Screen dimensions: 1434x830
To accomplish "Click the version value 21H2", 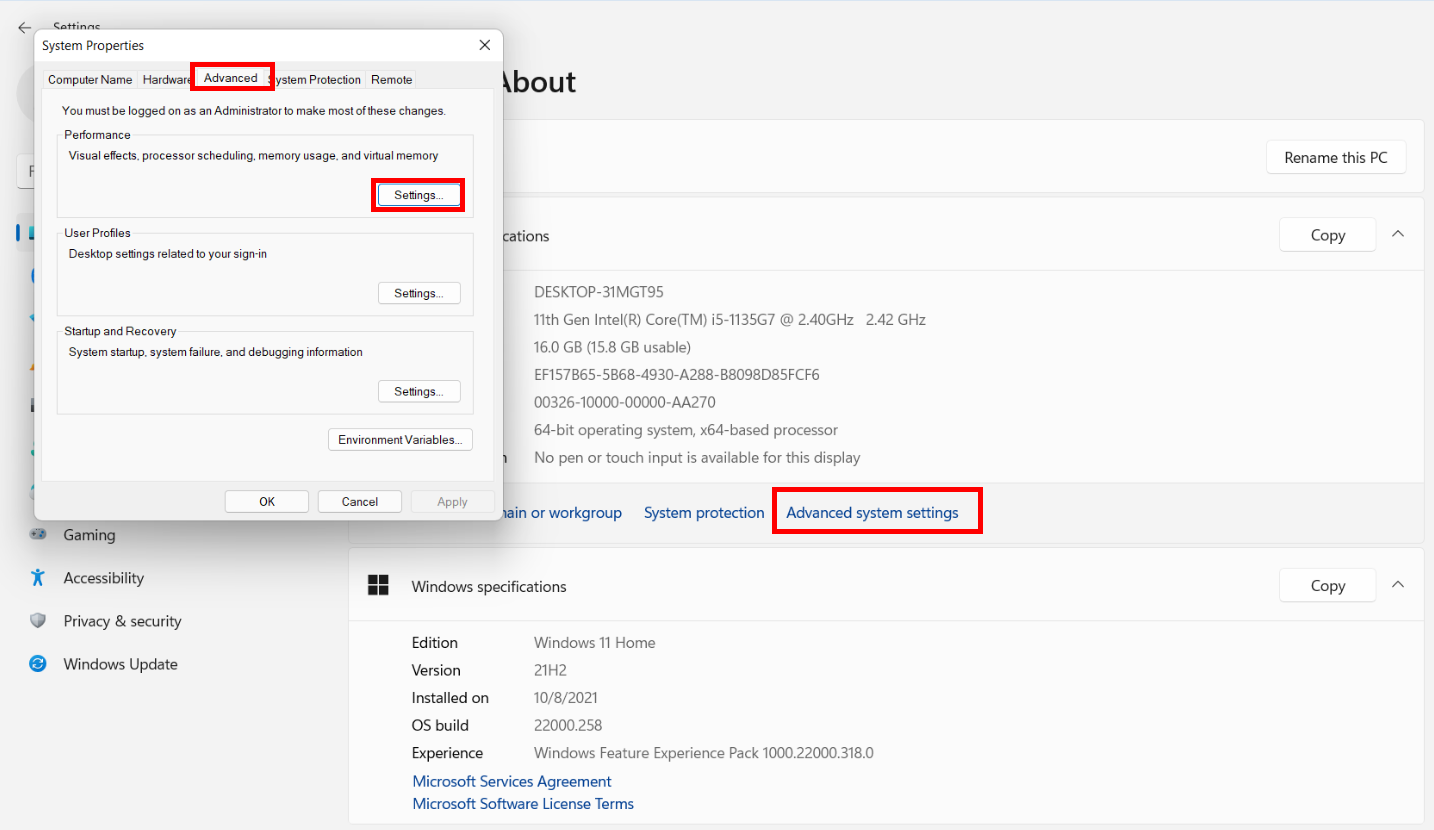I will point(551,670).
